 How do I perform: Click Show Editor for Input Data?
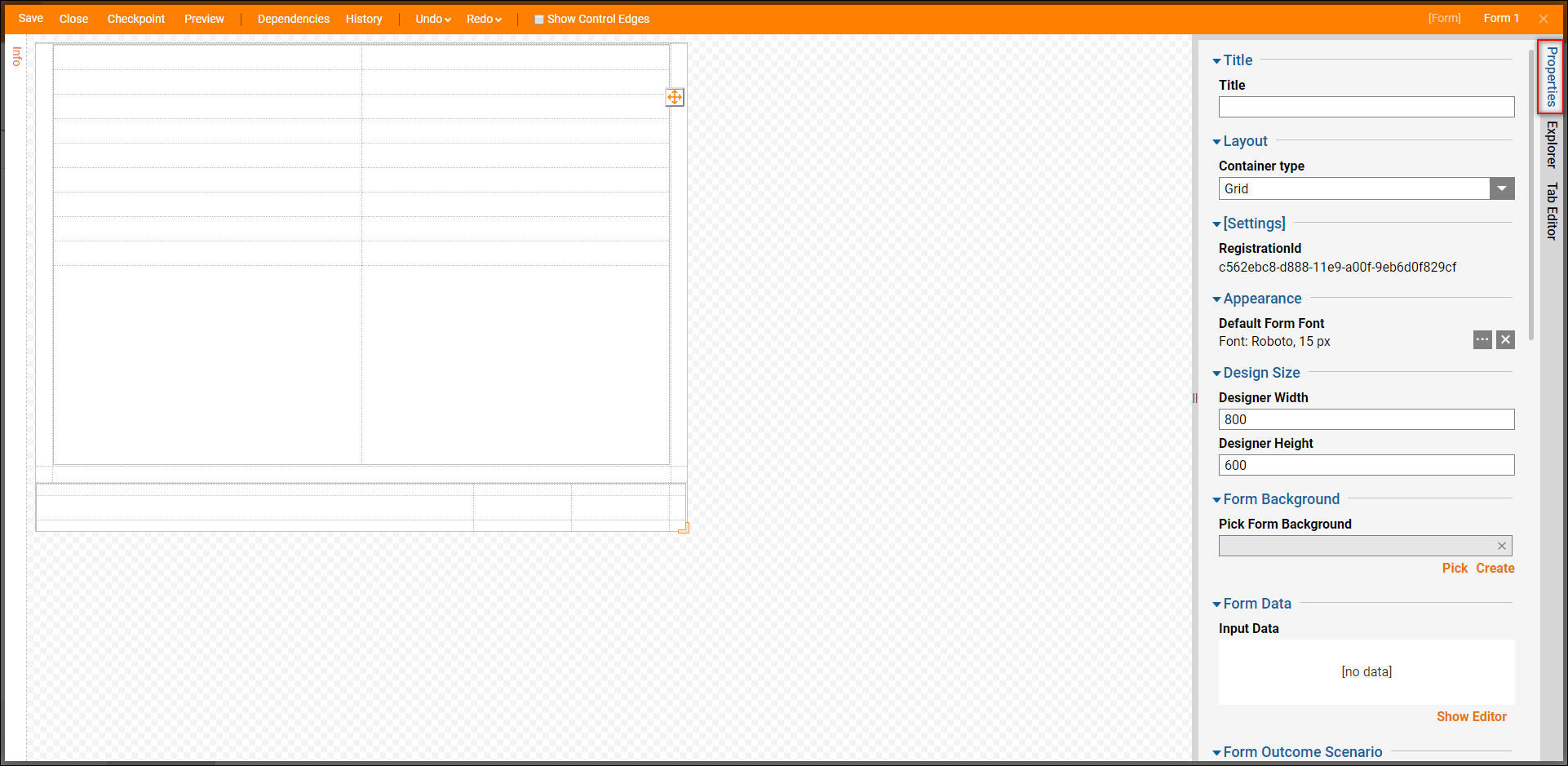point(1472,716)
